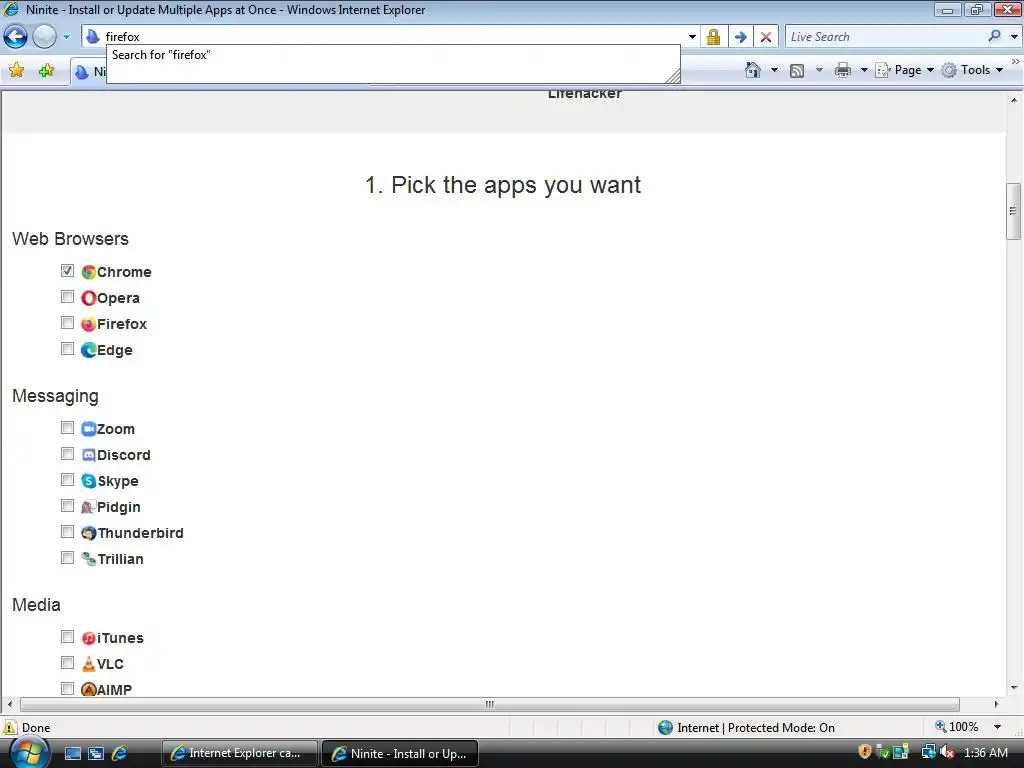Open the recent pages dropdown arrow
1024x768 pixels.
click(66, 37)
